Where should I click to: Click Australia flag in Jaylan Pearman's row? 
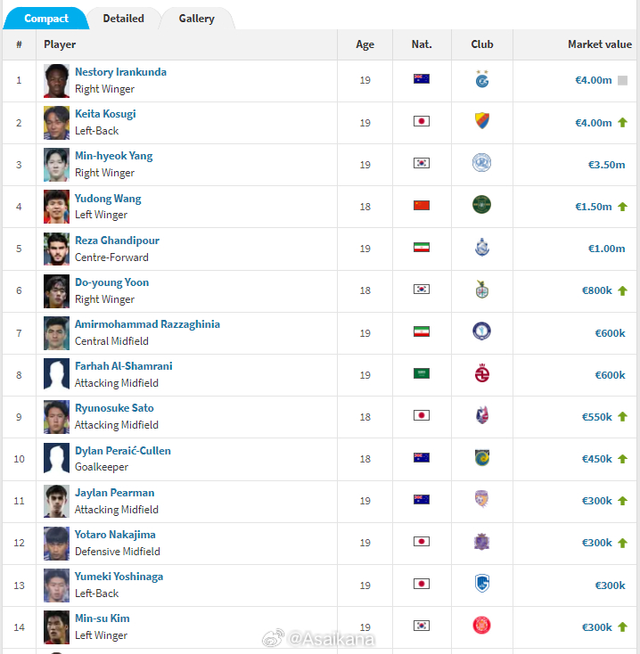pos(421,500)
